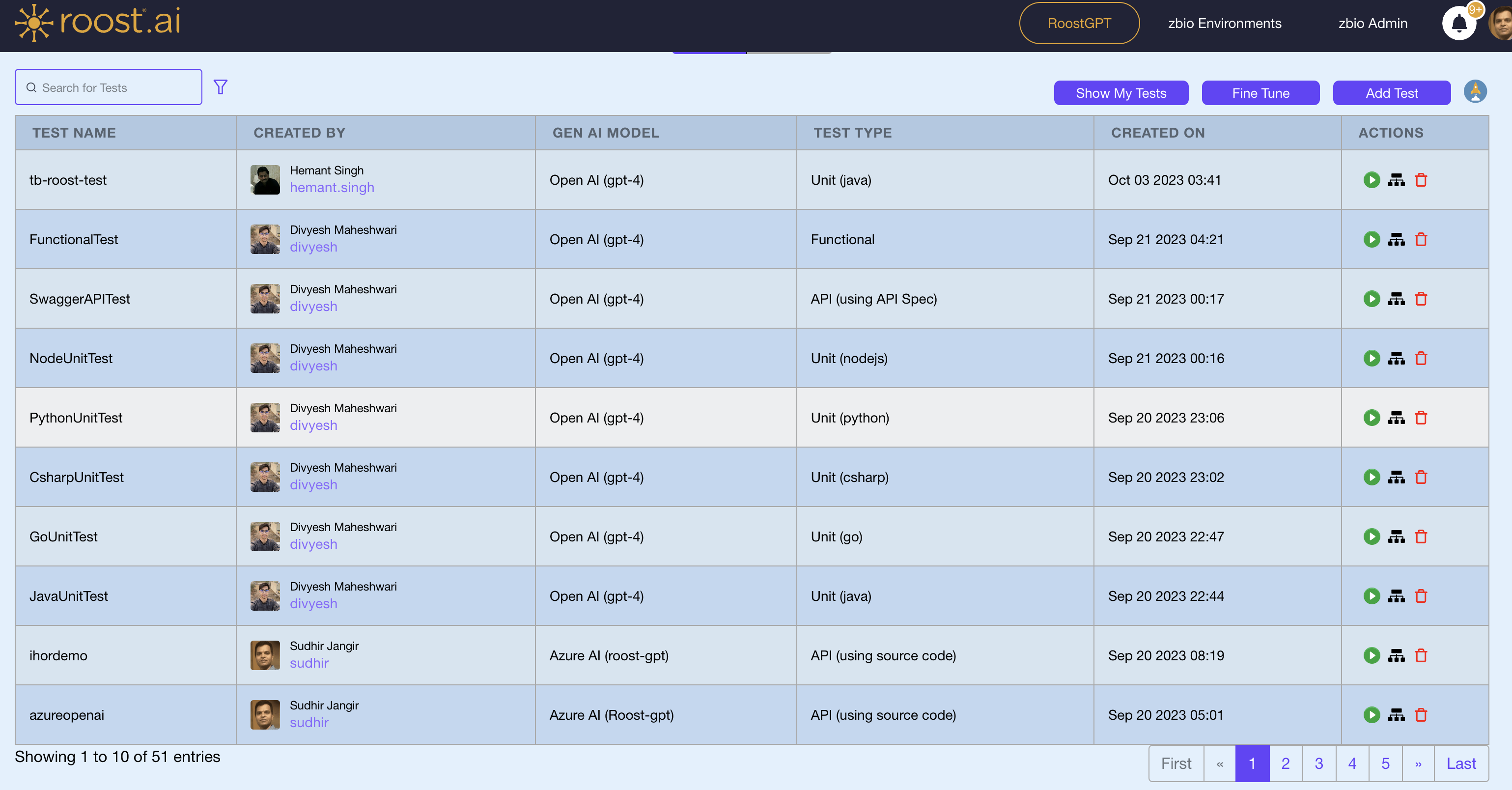Click the filter icon beside the search box
The height and width of the screenshot is (790, 1512).
[221, 87]
